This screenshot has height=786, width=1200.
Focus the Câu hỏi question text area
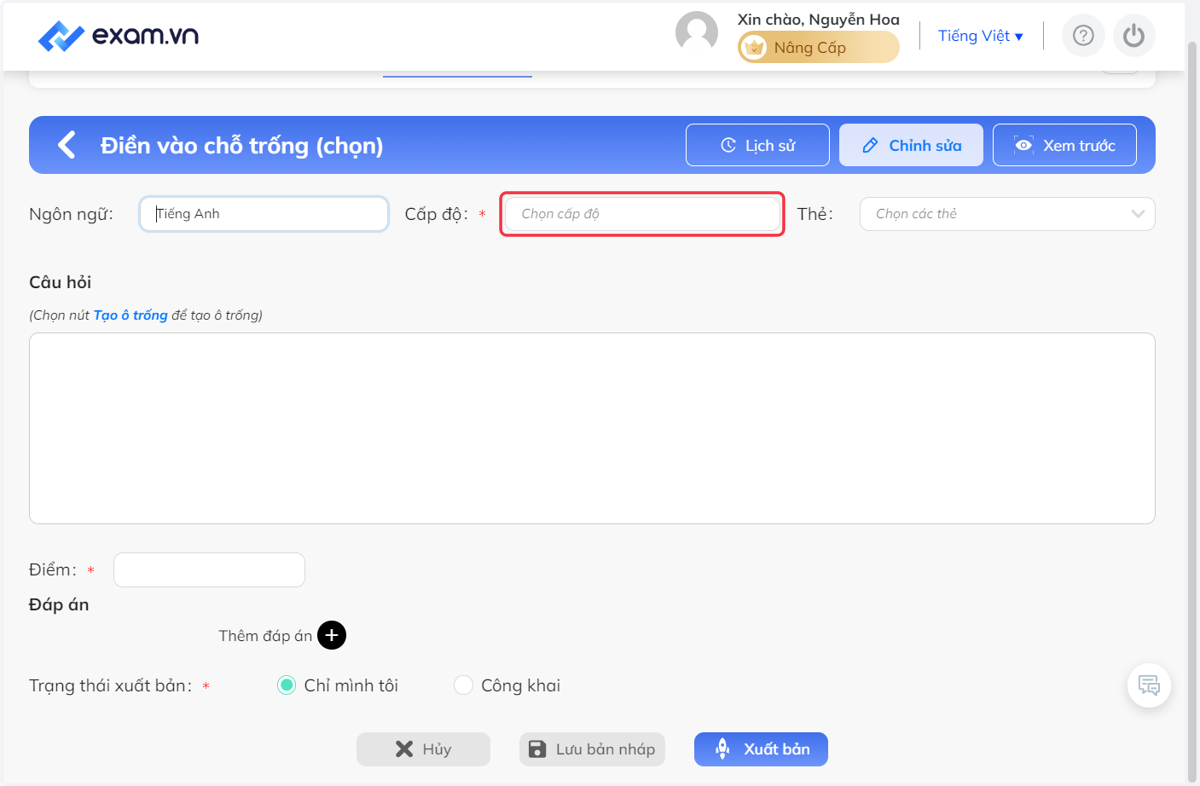[x=592, y=428]
